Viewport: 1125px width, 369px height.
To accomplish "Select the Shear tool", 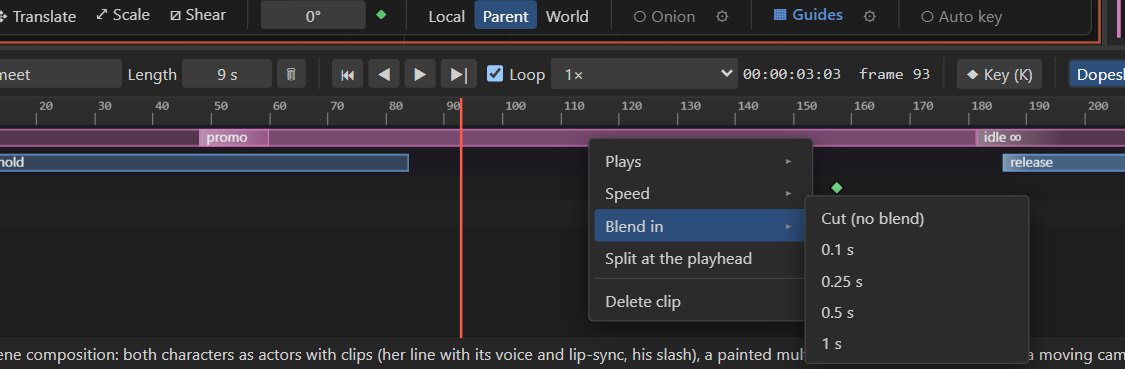I will (198, 15).
